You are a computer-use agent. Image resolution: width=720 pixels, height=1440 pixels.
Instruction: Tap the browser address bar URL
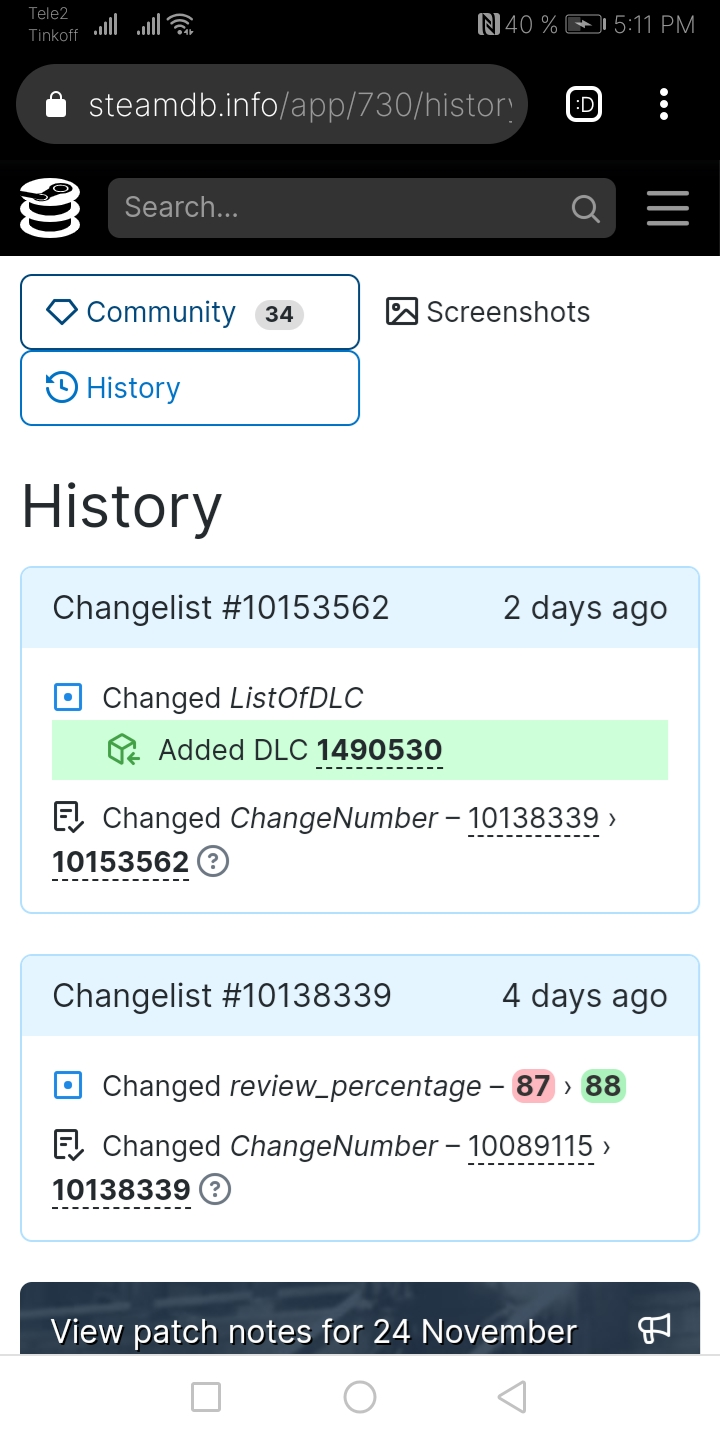(x=300, y=105)
